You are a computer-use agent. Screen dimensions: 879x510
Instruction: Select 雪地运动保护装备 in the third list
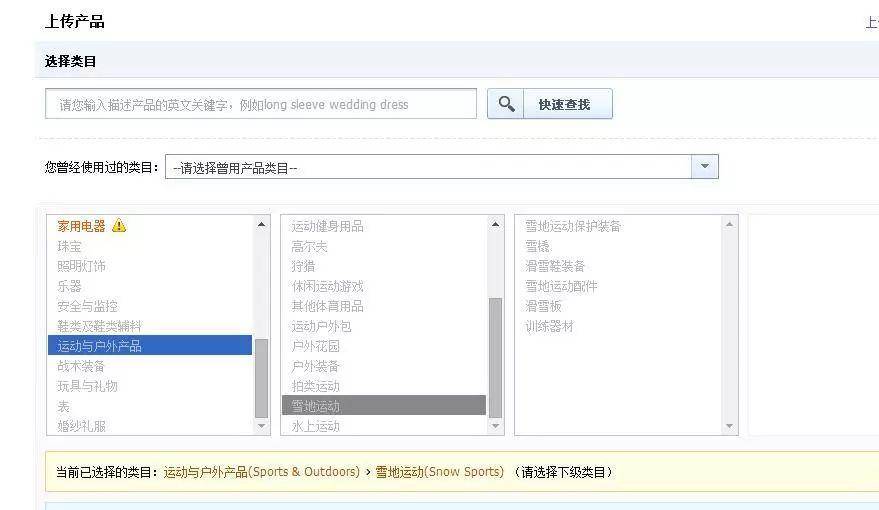click(x=573, y=226)
